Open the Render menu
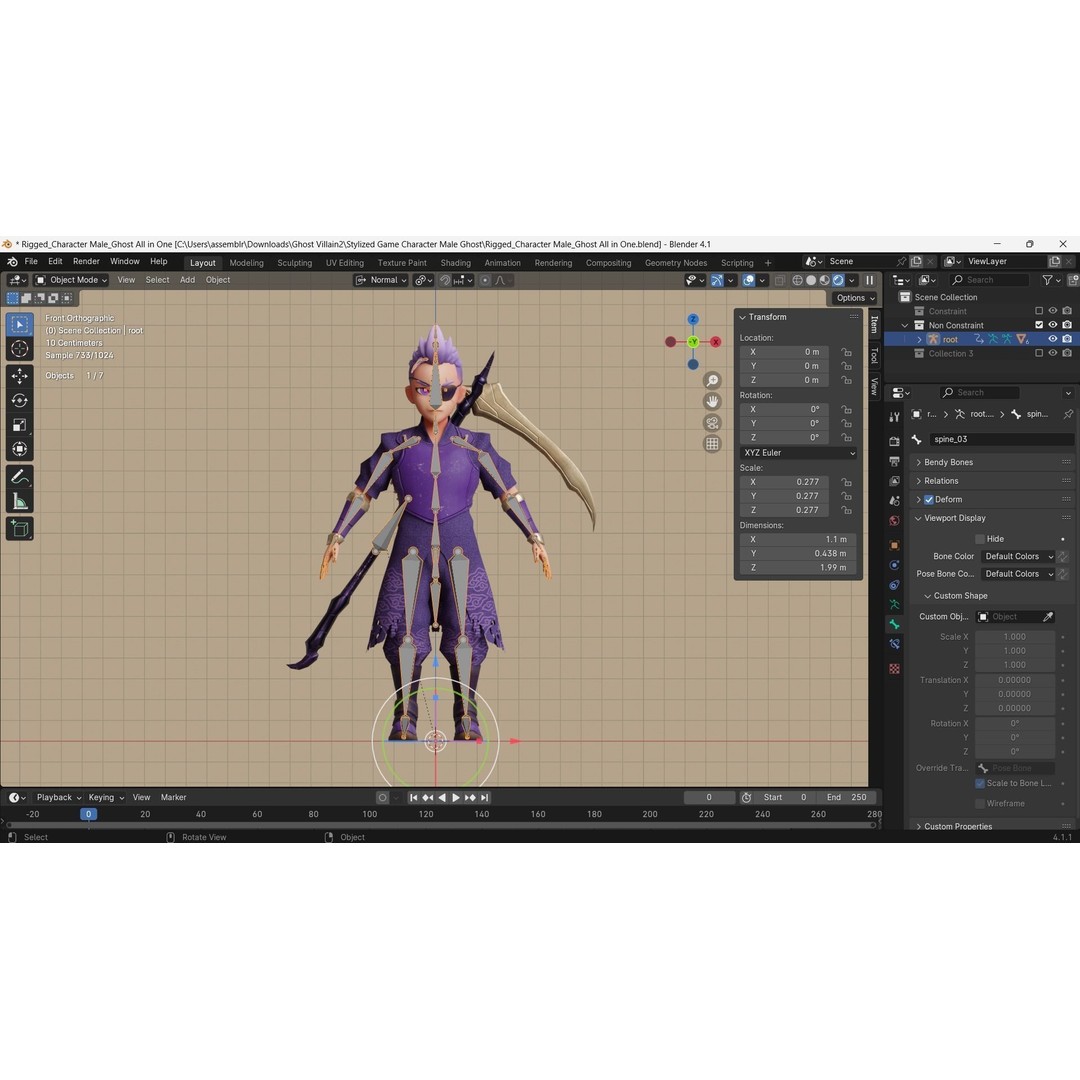Screen dimensions: 1080x1080 click(x=86, y=262)
